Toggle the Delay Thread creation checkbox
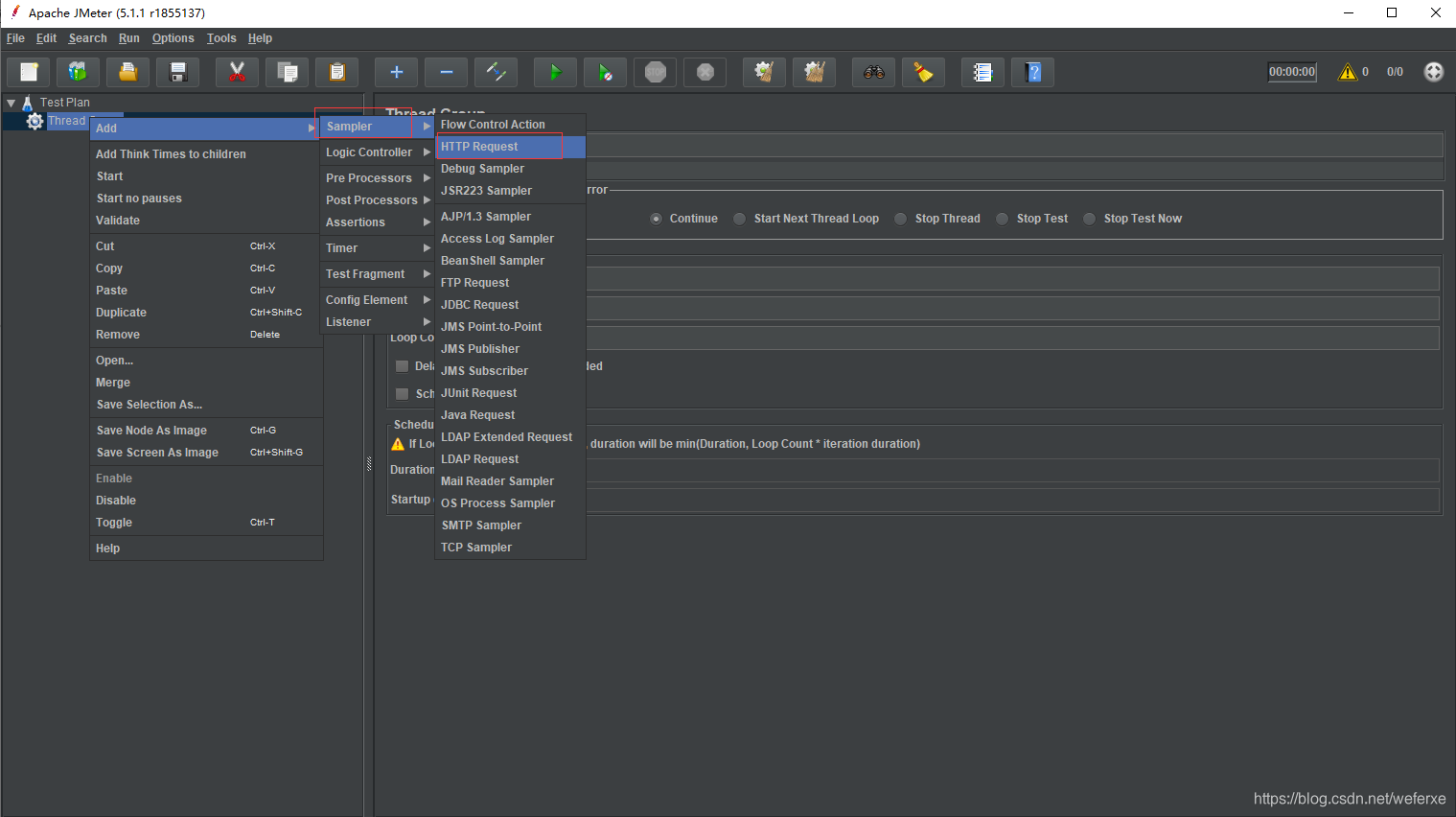 click(x=403, y=366)
